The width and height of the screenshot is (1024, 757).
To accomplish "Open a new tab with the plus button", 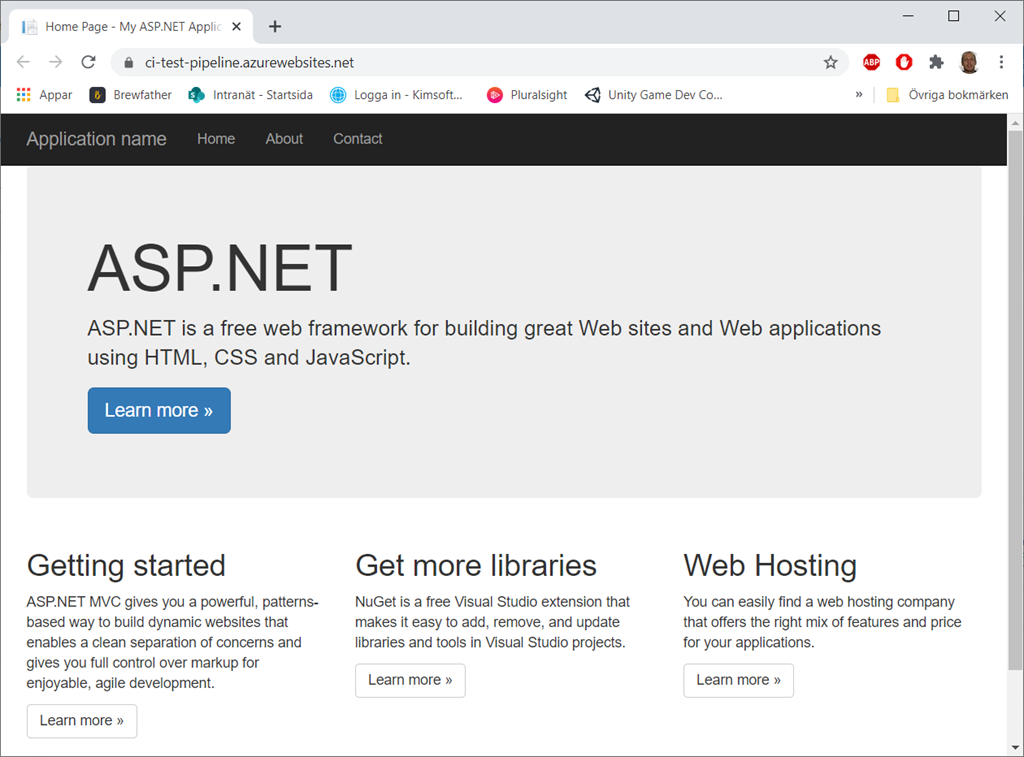I will click(x=275, y=26).
